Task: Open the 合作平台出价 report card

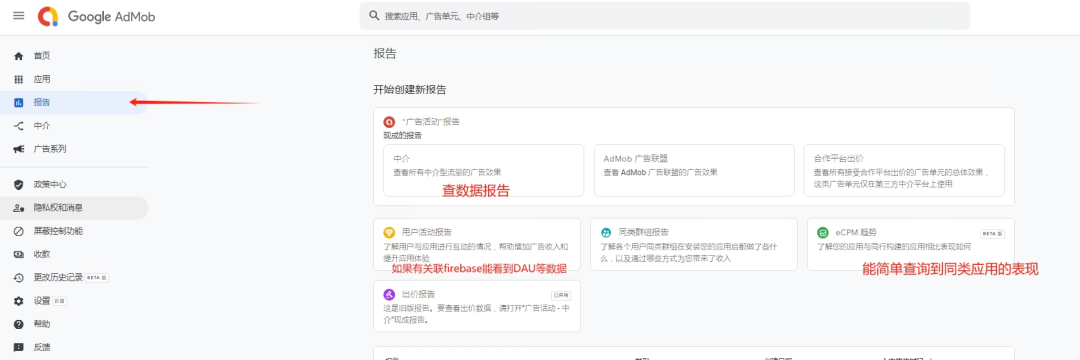Action: pos(904,171)
